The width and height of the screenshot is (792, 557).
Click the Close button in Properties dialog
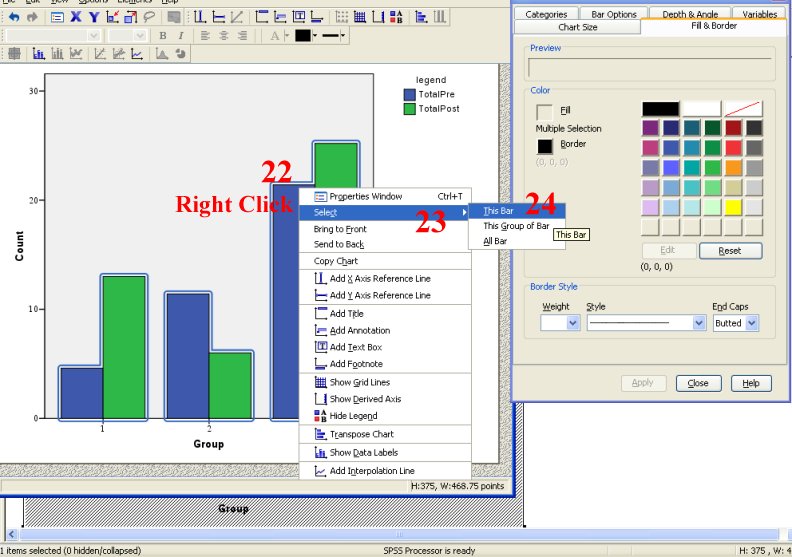(x=698, y=383)
